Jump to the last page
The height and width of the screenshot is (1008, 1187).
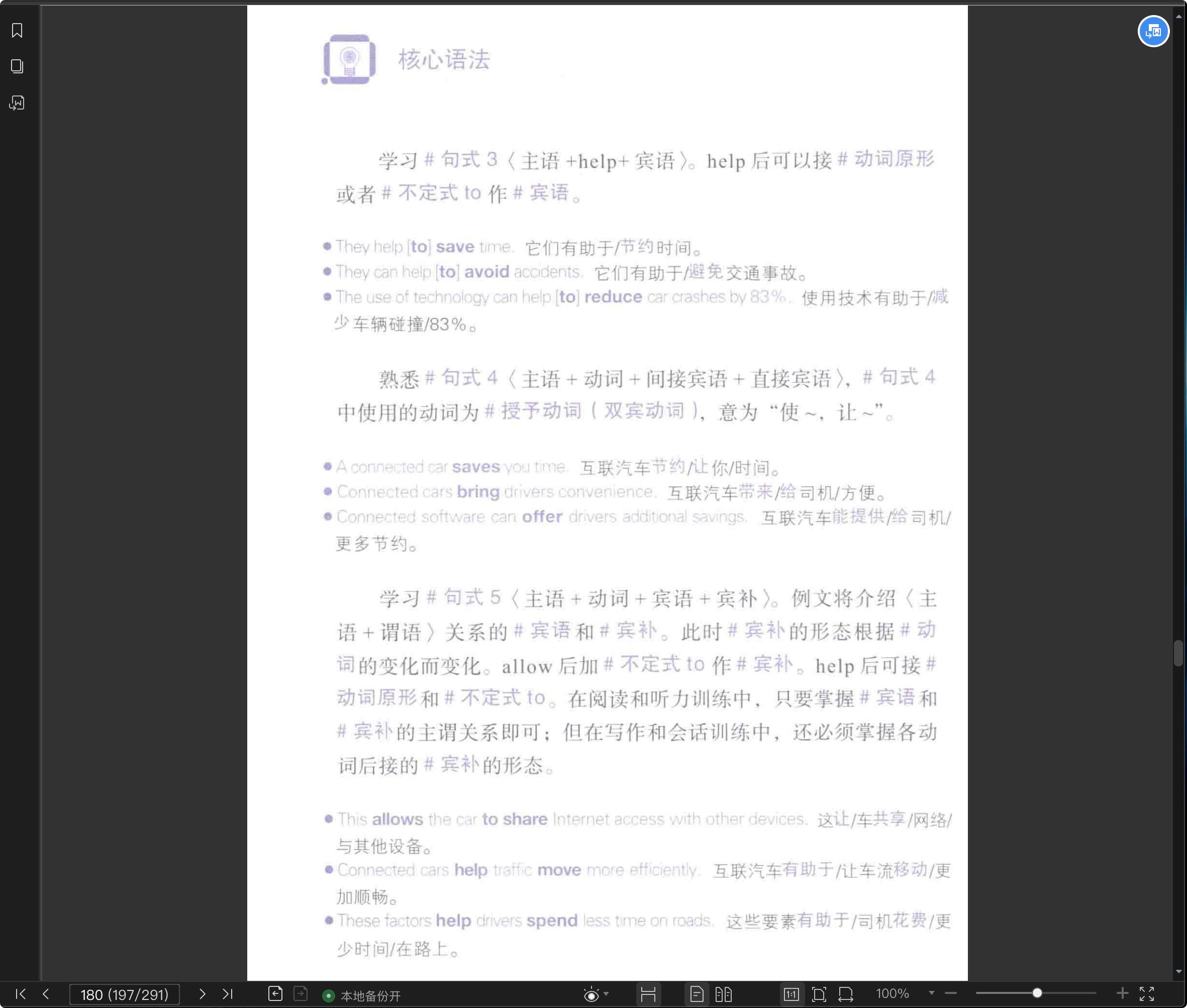(228, 994)
